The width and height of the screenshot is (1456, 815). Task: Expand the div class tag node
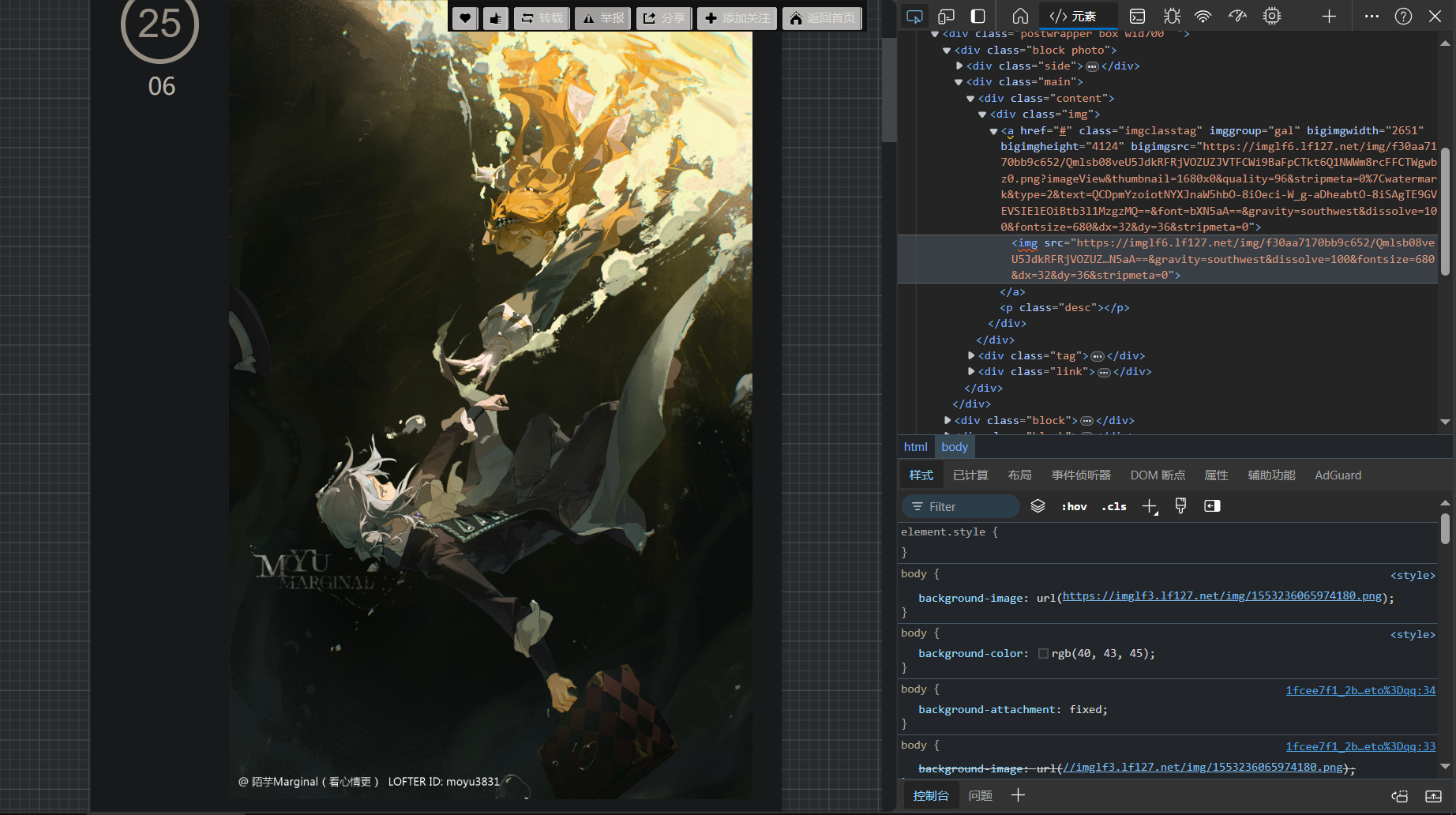tap(971, 356)
